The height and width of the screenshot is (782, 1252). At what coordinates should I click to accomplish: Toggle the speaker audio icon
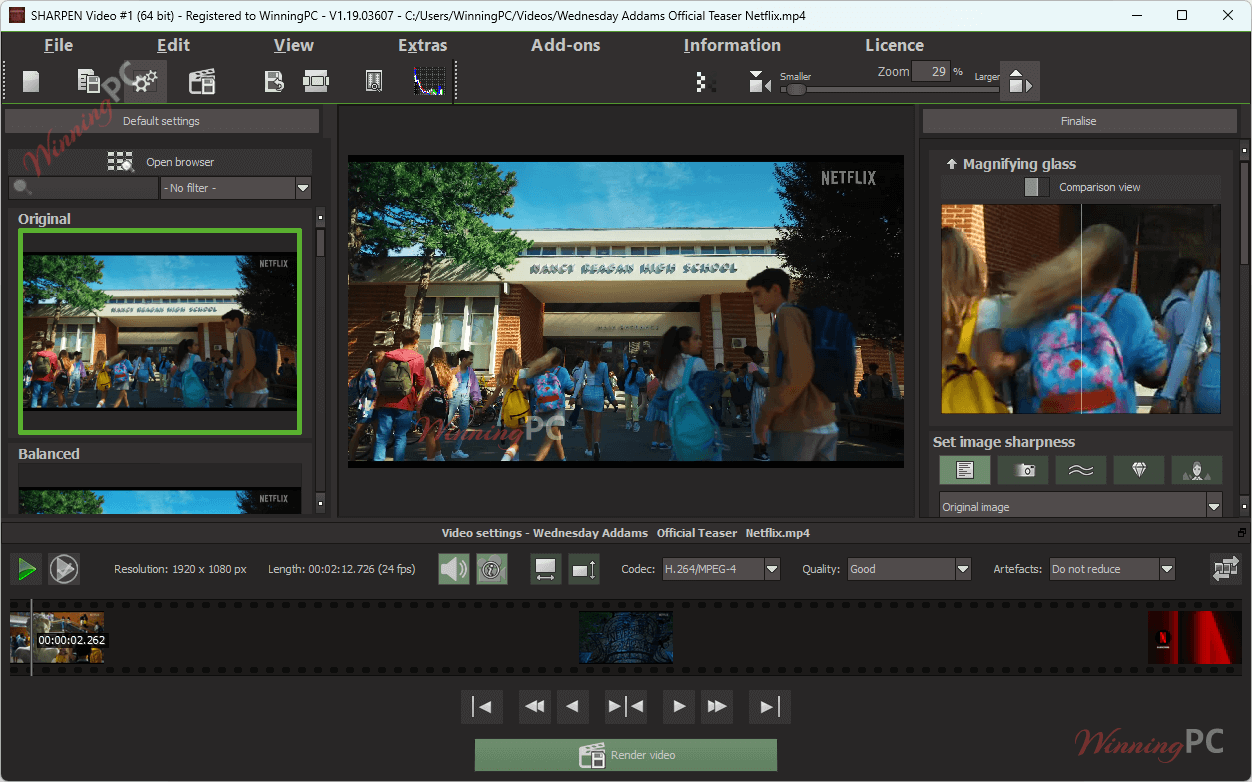coord(454,569)
